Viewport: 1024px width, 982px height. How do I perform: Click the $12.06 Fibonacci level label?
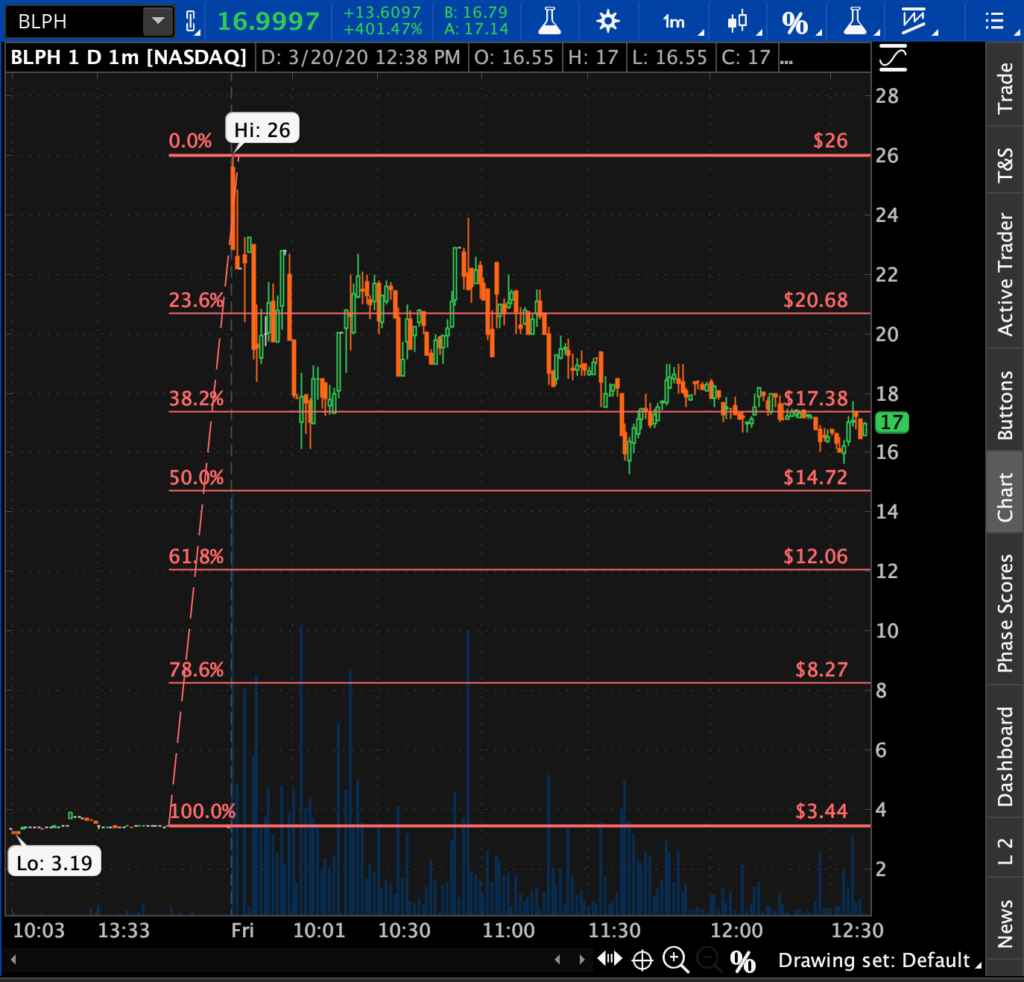(816, 556)
